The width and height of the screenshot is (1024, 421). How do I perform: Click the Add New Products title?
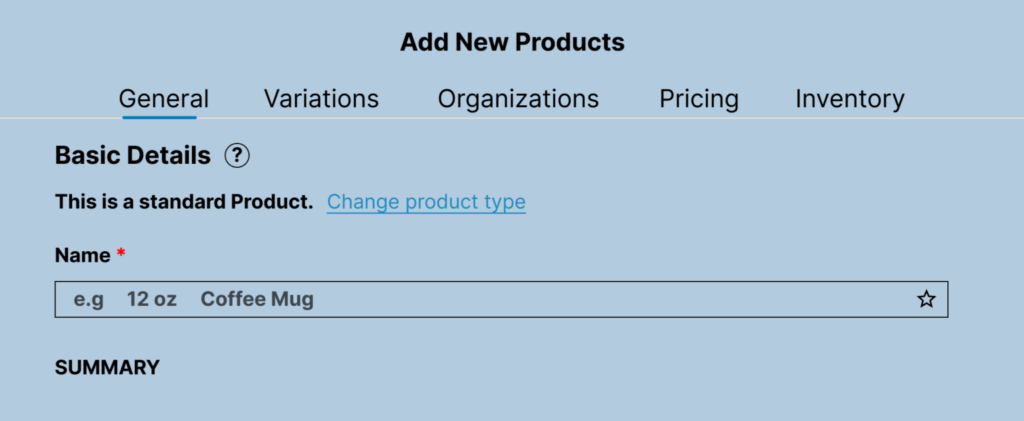[x=512, y=42]
